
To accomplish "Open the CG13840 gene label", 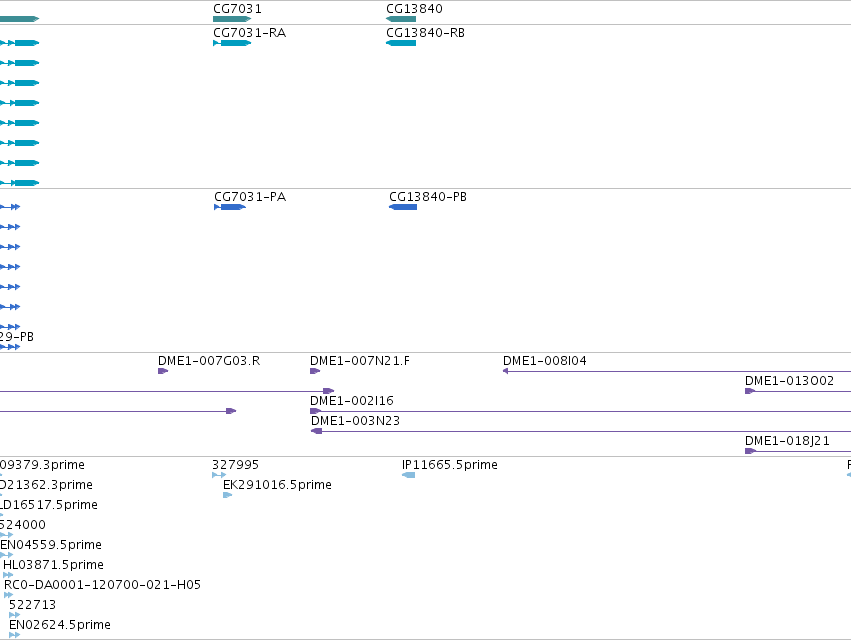I will click(x=414, y=9).
